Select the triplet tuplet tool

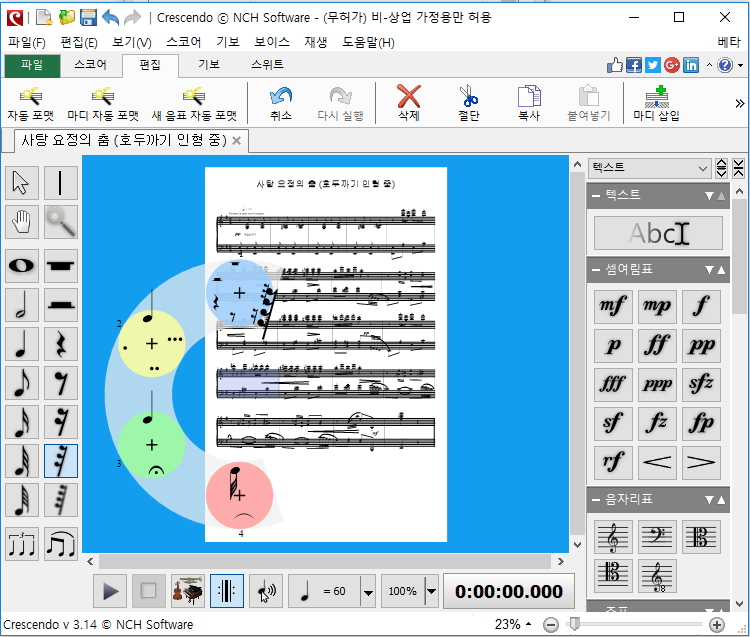pos(22,544)
